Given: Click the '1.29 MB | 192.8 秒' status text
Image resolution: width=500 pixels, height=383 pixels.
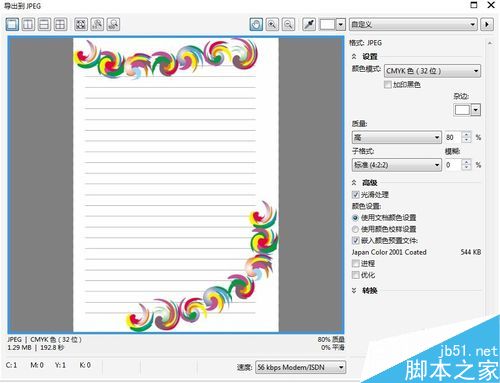Looking at the screenshot, I should point(36,348).
